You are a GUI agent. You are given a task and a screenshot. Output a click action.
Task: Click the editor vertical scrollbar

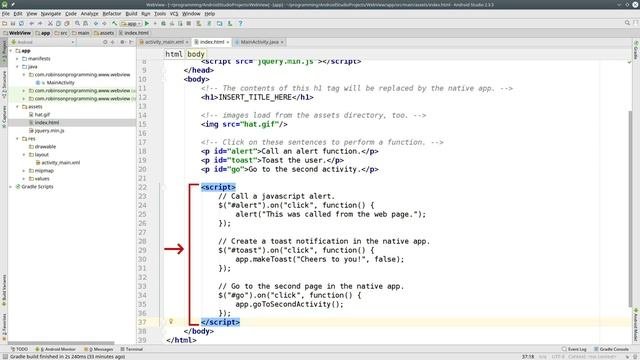point(630,208)
